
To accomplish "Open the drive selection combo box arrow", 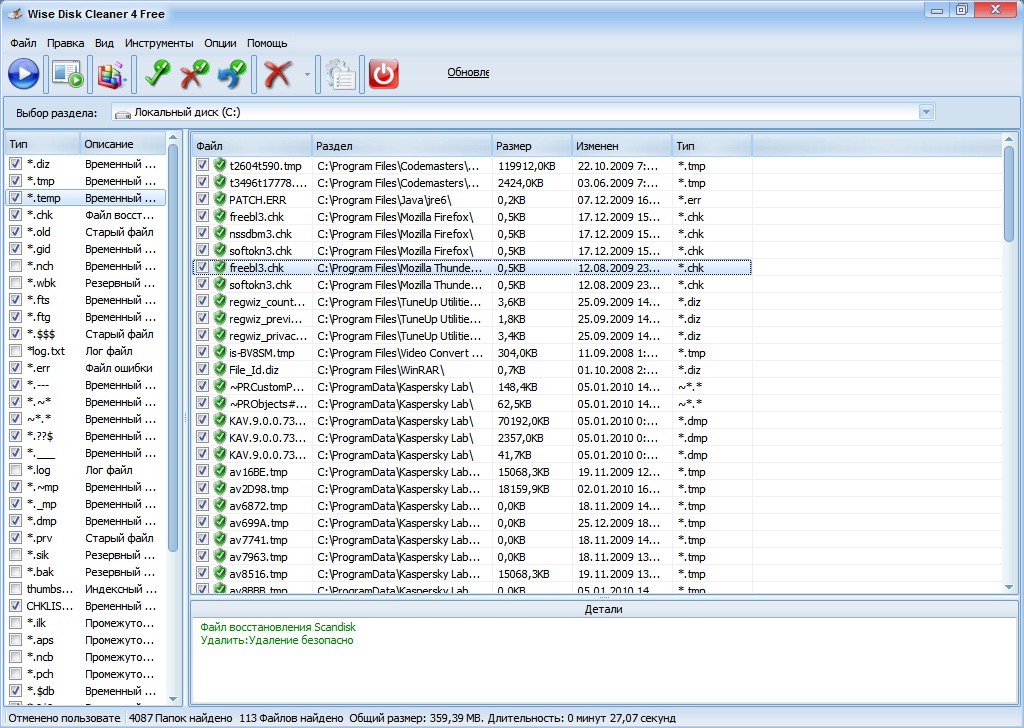I will 926,112.
